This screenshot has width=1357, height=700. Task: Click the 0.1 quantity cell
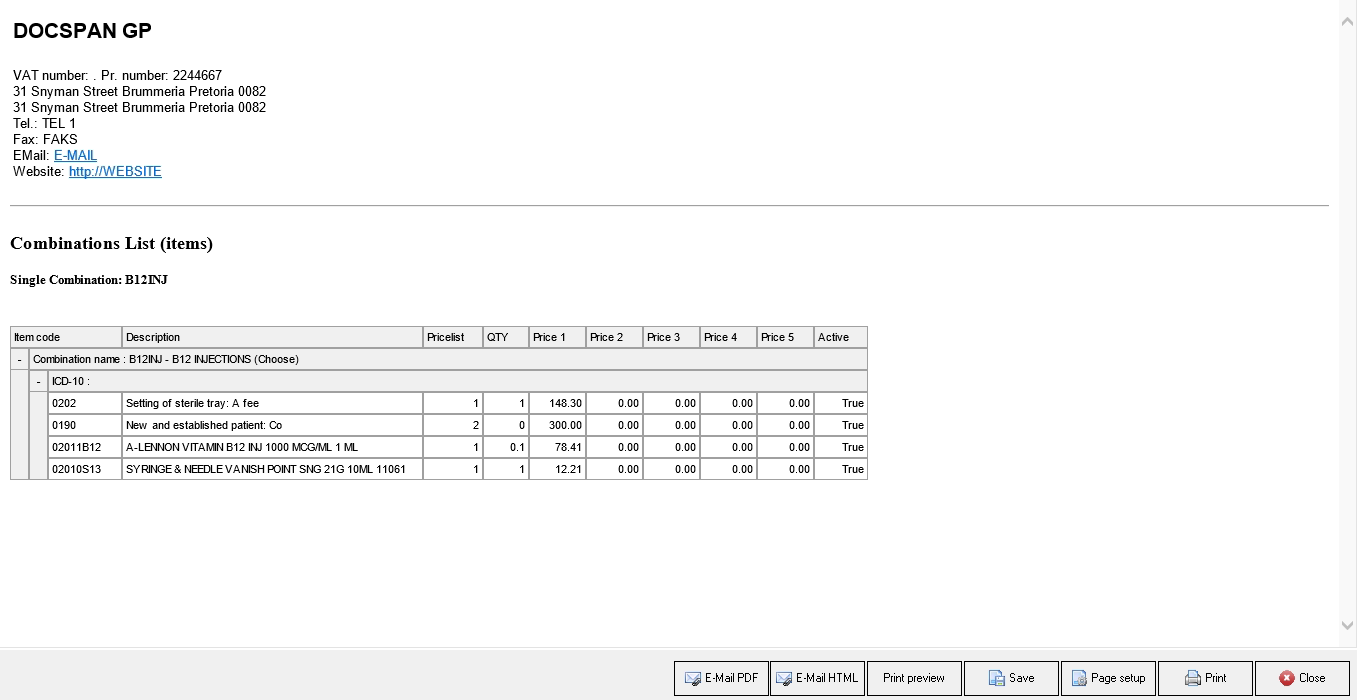coord(506,447)
